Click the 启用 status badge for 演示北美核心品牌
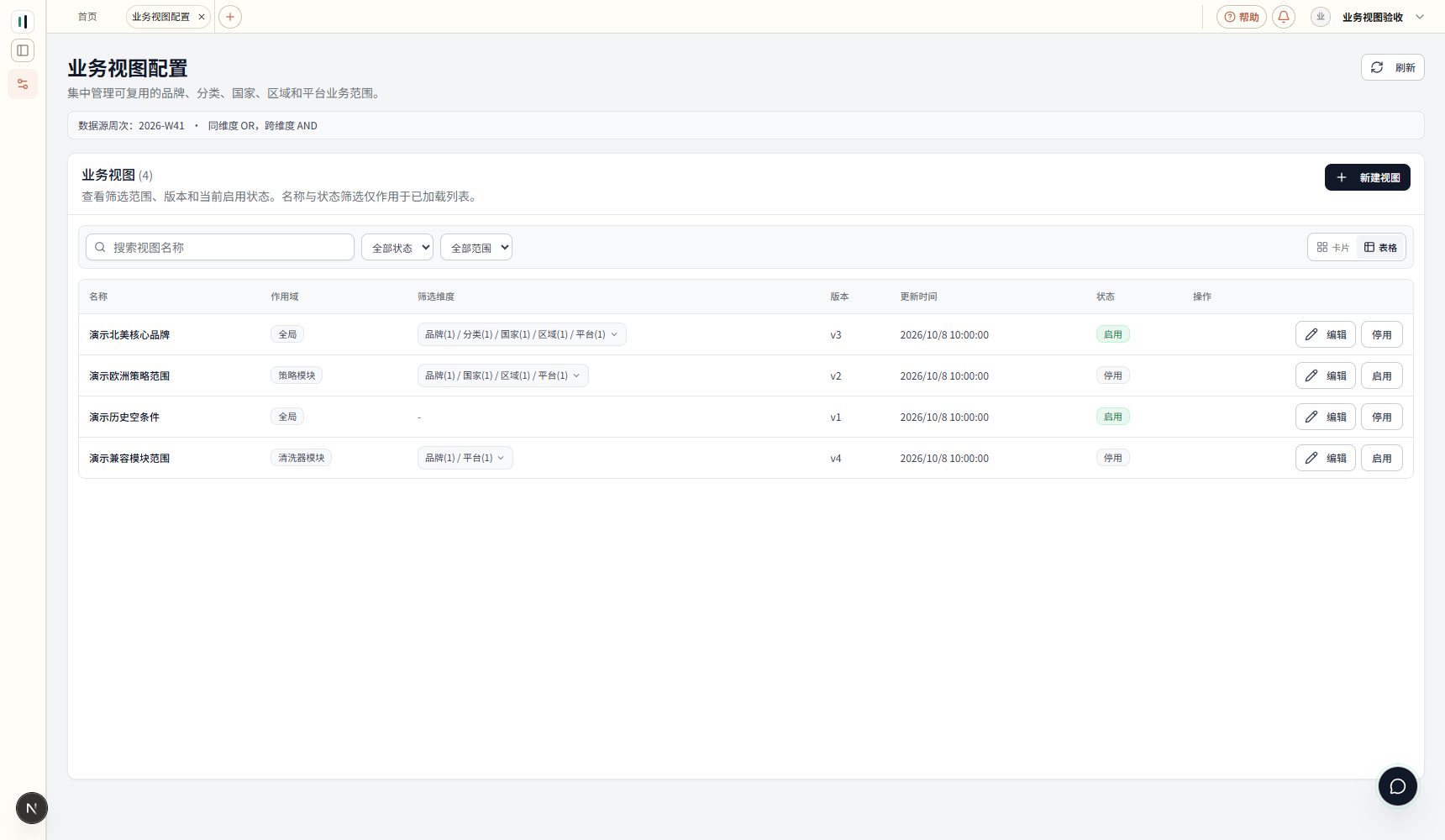1445x840 pixels. (1112, 334)
